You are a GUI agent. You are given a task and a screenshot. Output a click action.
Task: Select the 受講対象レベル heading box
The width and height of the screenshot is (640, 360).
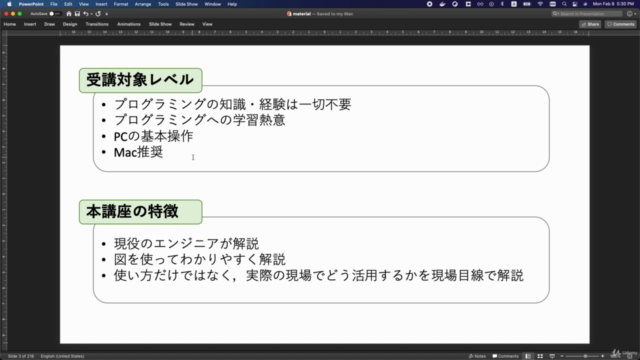click(140, 80)
